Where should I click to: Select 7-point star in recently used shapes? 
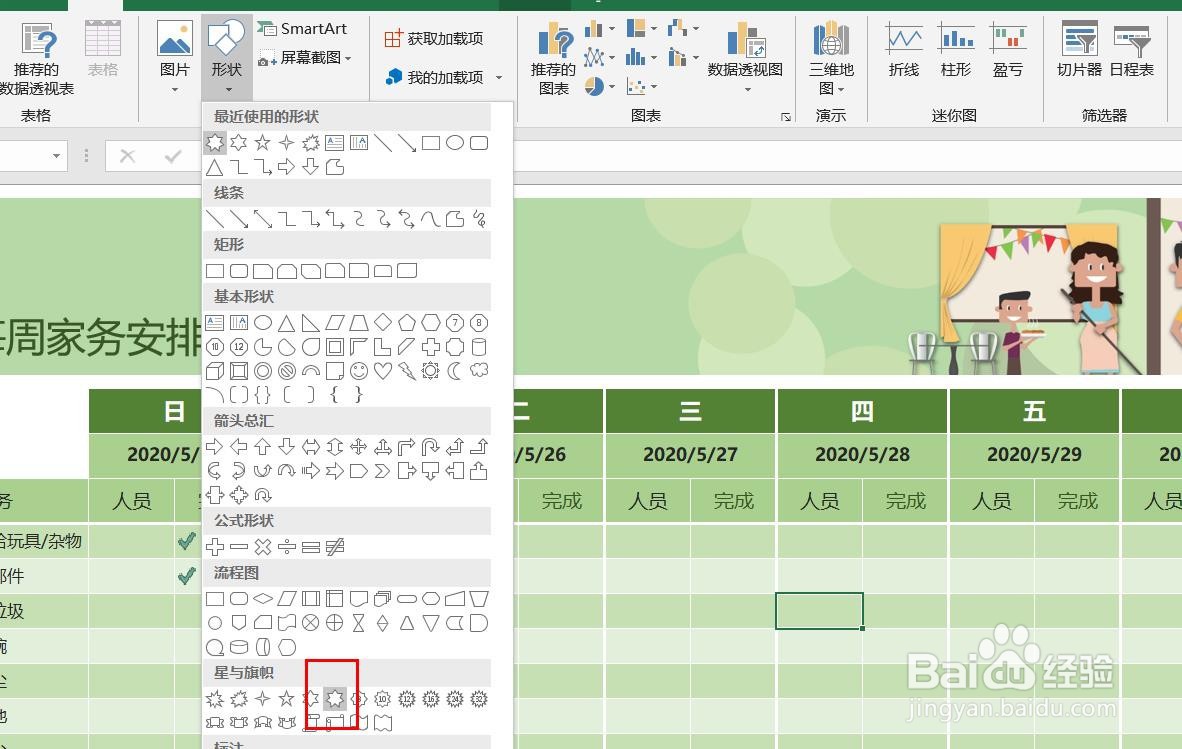[215, 142]
